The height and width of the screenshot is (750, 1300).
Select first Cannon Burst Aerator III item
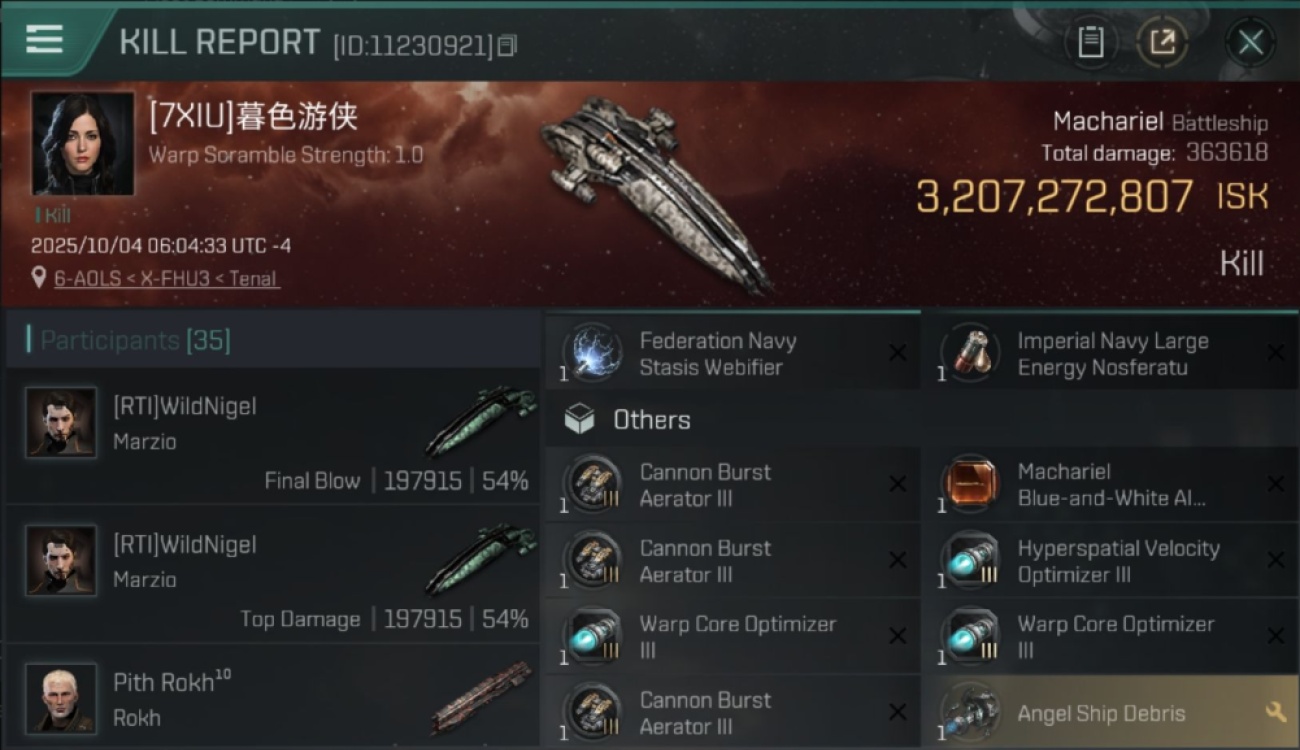(731, 485)
